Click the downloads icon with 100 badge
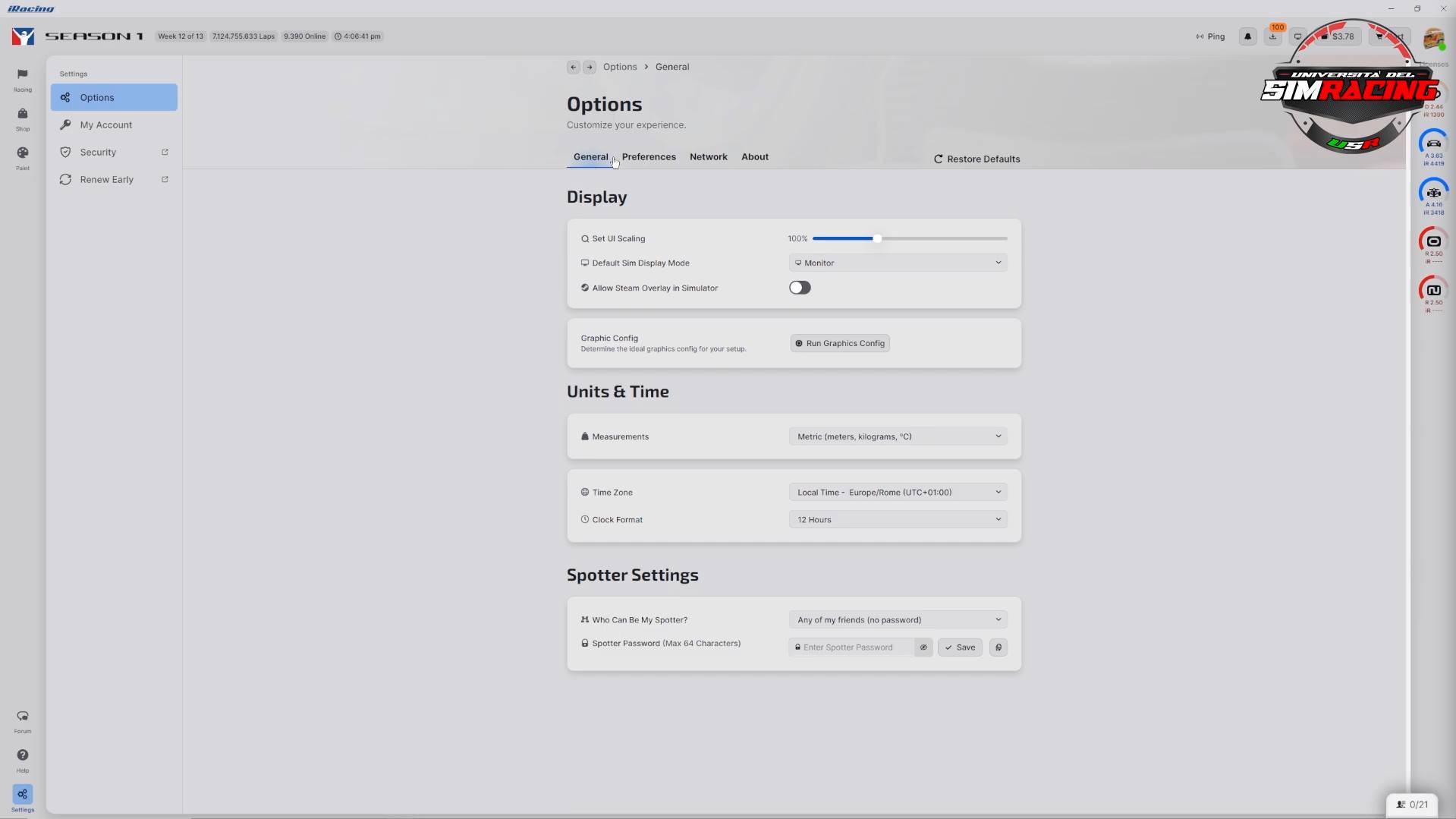The image size is (1456, 819). pyautogui.click(x=1273, y=36)
